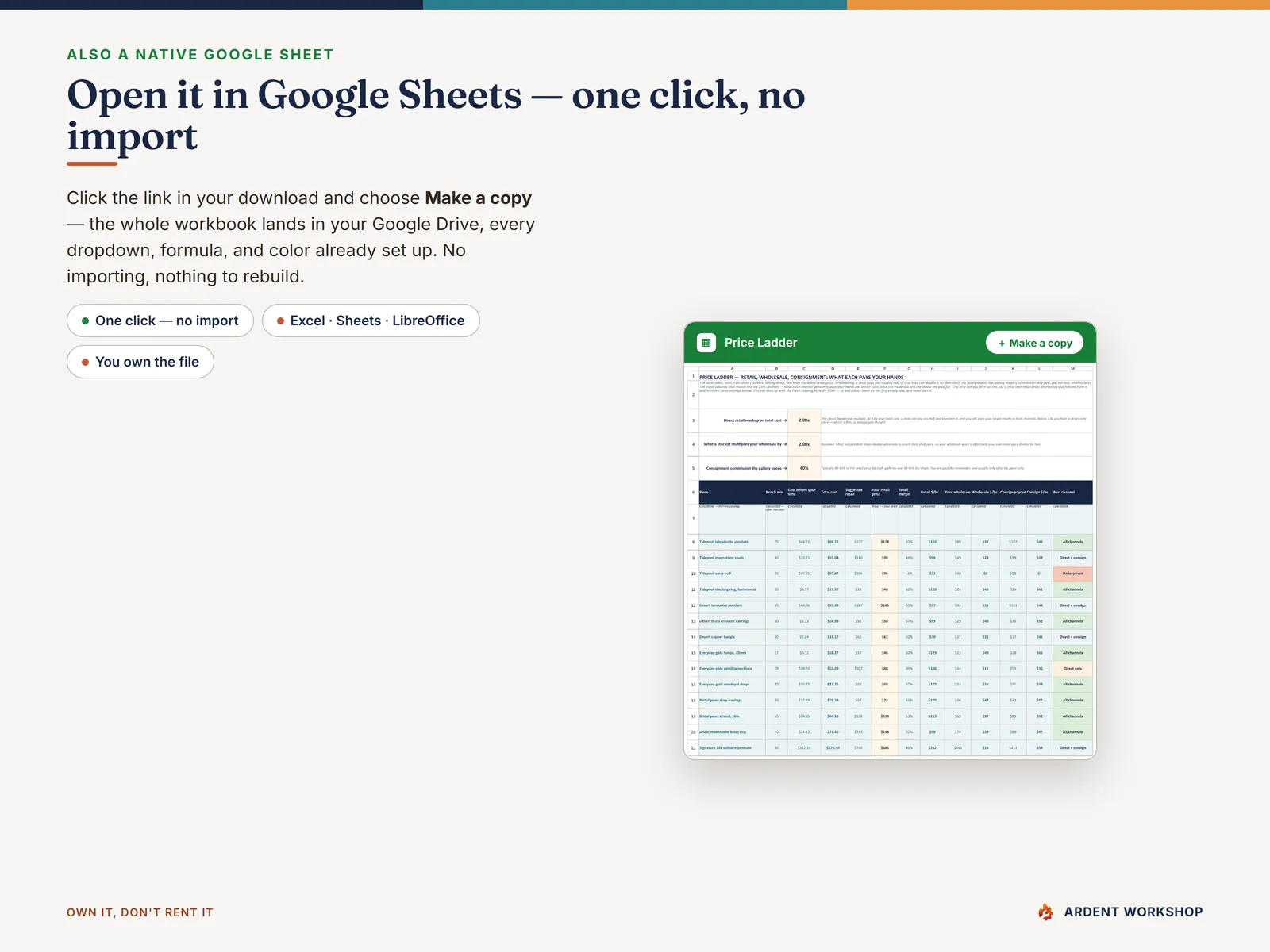Click the ARDENT WORKSHOP brand name
Viewport: 1270px width, 952px height.
click(1133, 912)
